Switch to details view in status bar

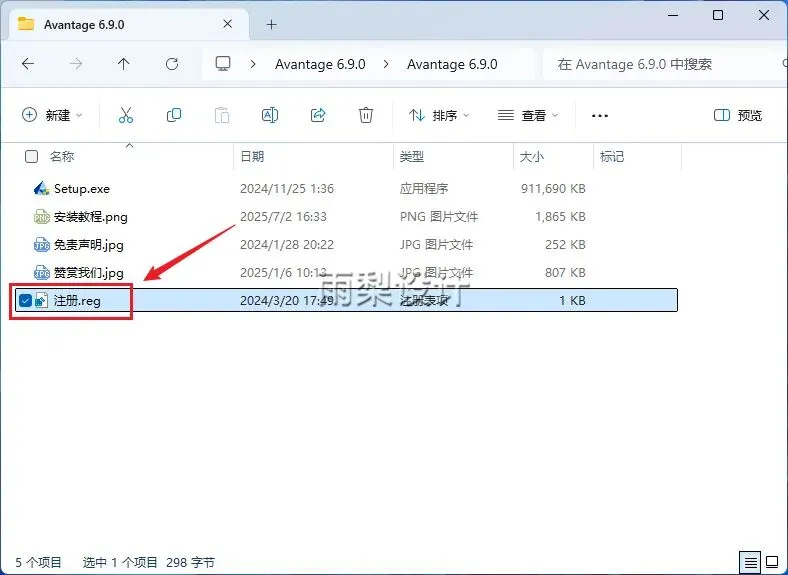pyautogui.click(x=750, y=561)
